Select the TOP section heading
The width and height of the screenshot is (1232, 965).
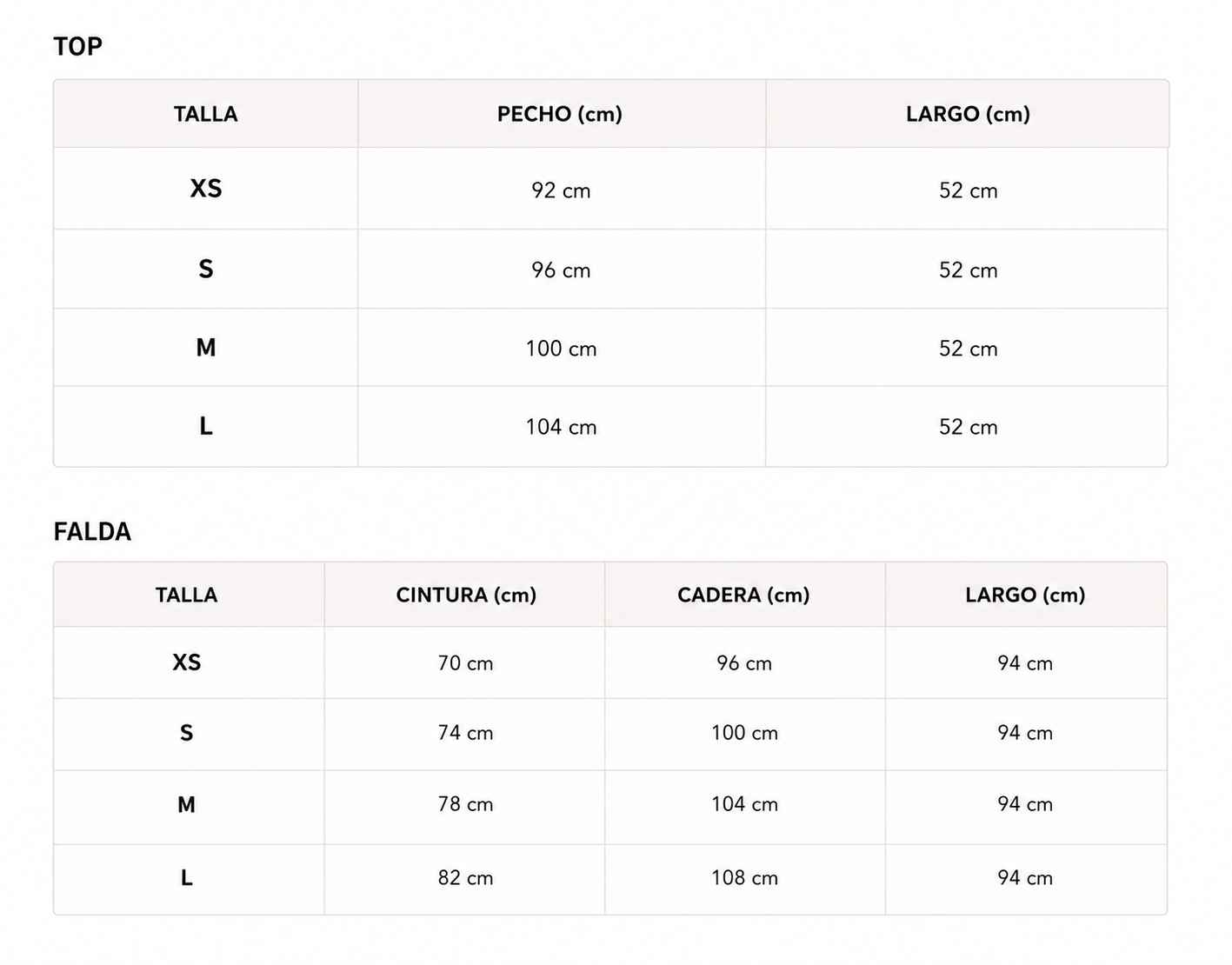77,46
